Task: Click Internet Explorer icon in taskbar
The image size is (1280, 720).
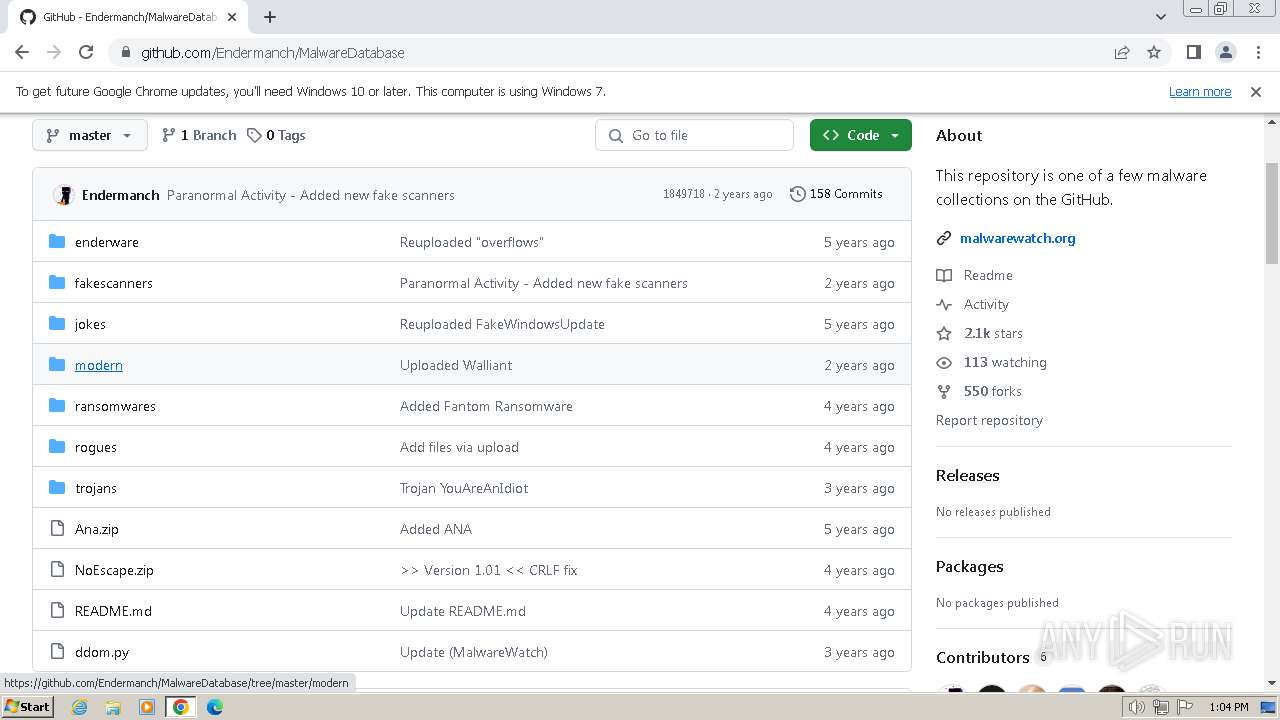Action: click(80, 707)
